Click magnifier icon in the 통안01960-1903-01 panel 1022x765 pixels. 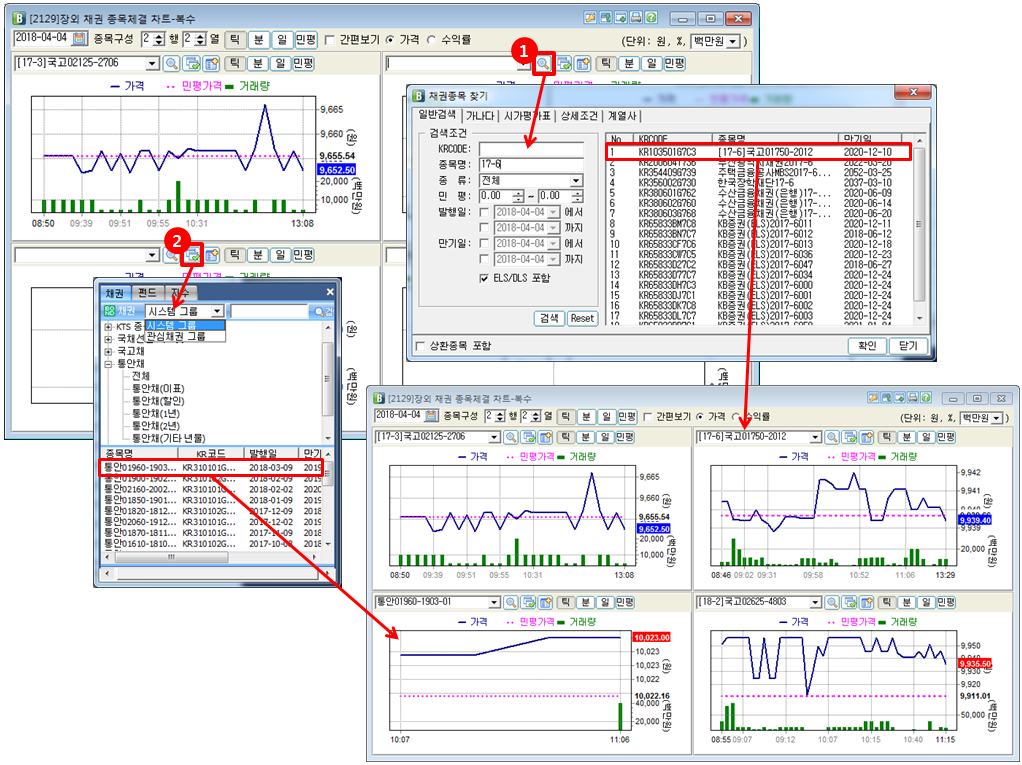pyautogui.click(x=511, y=602)
